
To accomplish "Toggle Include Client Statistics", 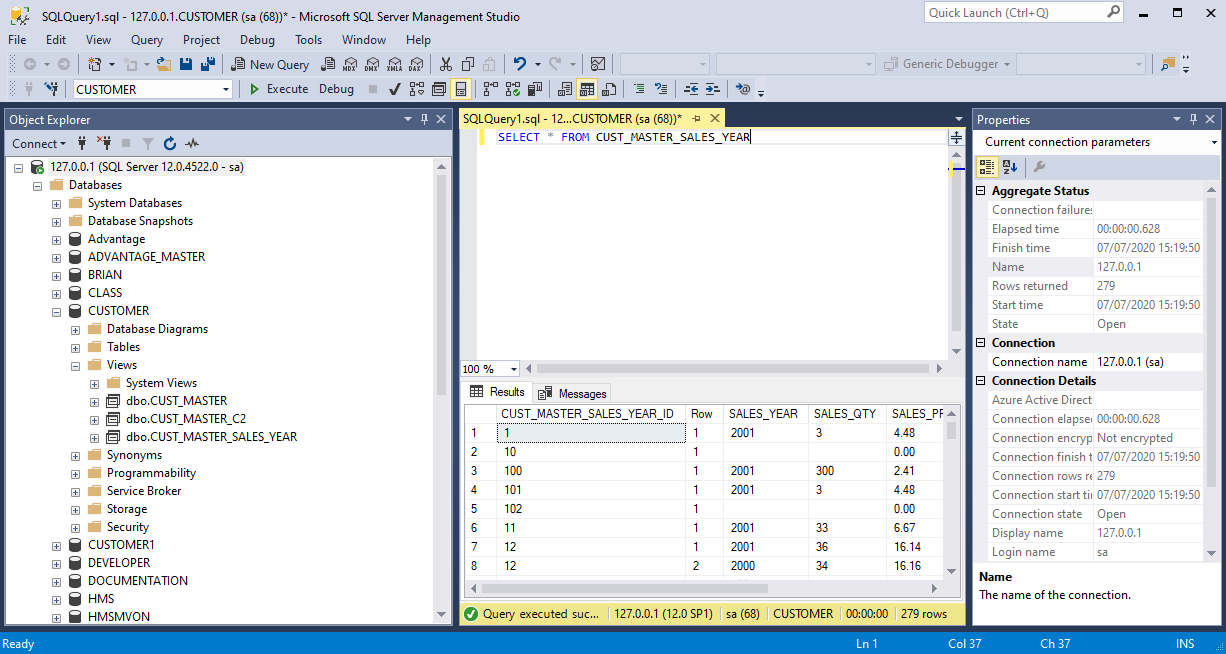I will pyautogui.click(x=534, y=89).
